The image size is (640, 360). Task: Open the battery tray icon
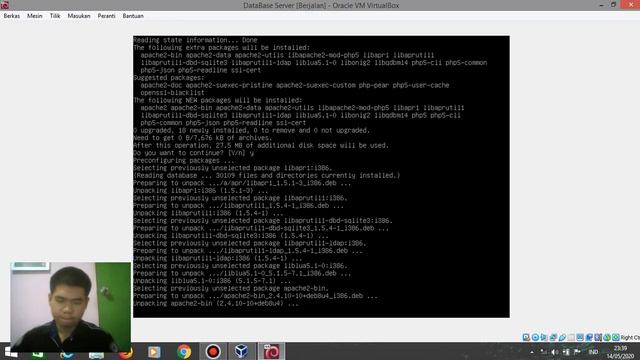point(567,352)
